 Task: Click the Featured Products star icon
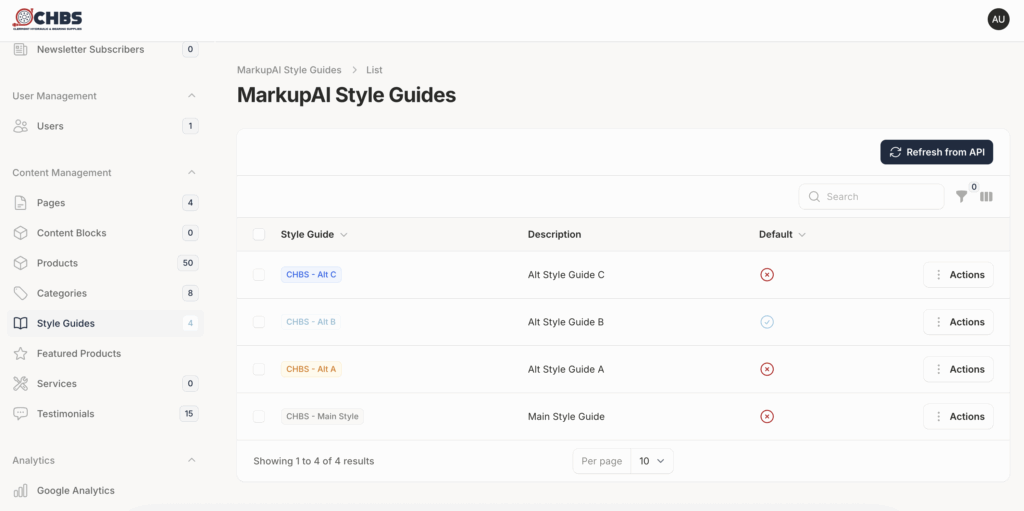[x=20, y=354]
